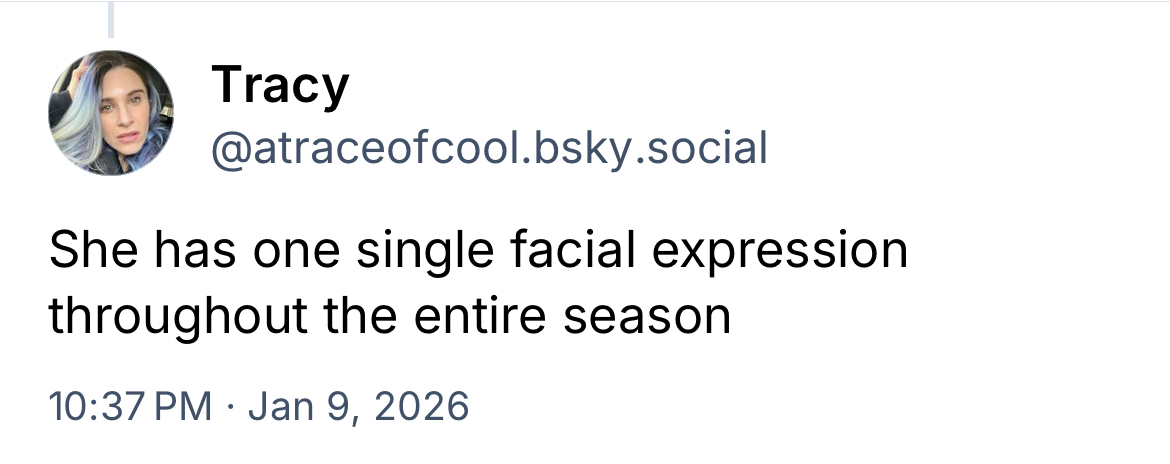This screenshot has height=464, width=1170.
Task: Click the dot separator between time and date
Action: coord(228,406)
